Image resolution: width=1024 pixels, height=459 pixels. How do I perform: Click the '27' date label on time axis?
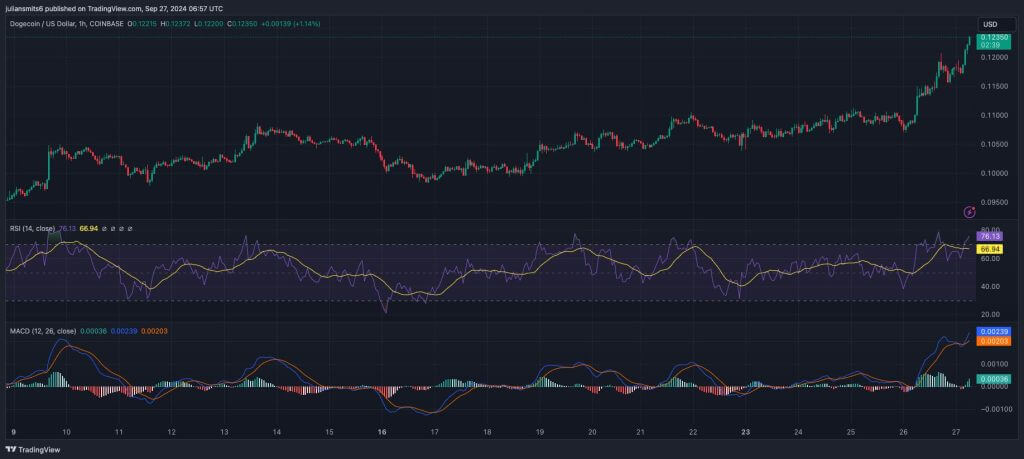coord(956,432)
